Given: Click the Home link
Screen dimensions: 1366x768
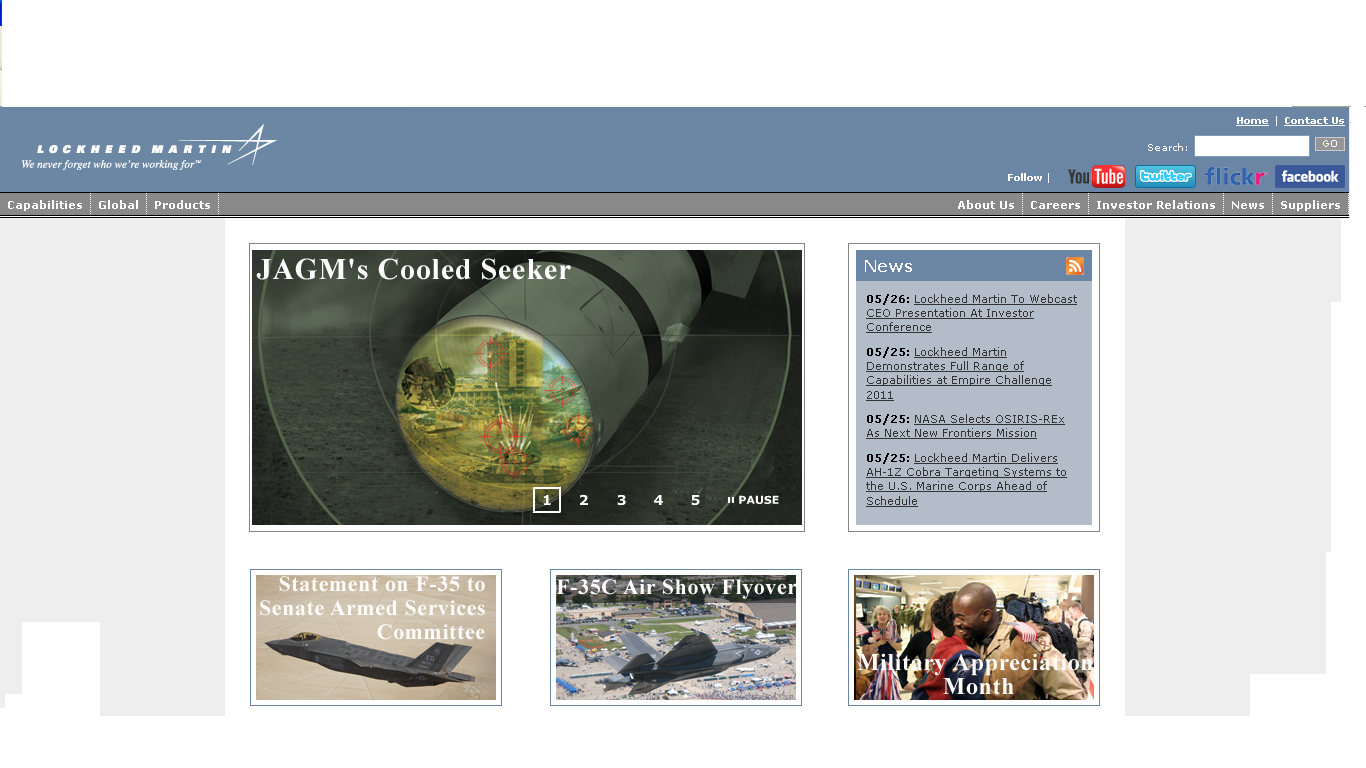Looking at the screenshot, I should 1252,121.
